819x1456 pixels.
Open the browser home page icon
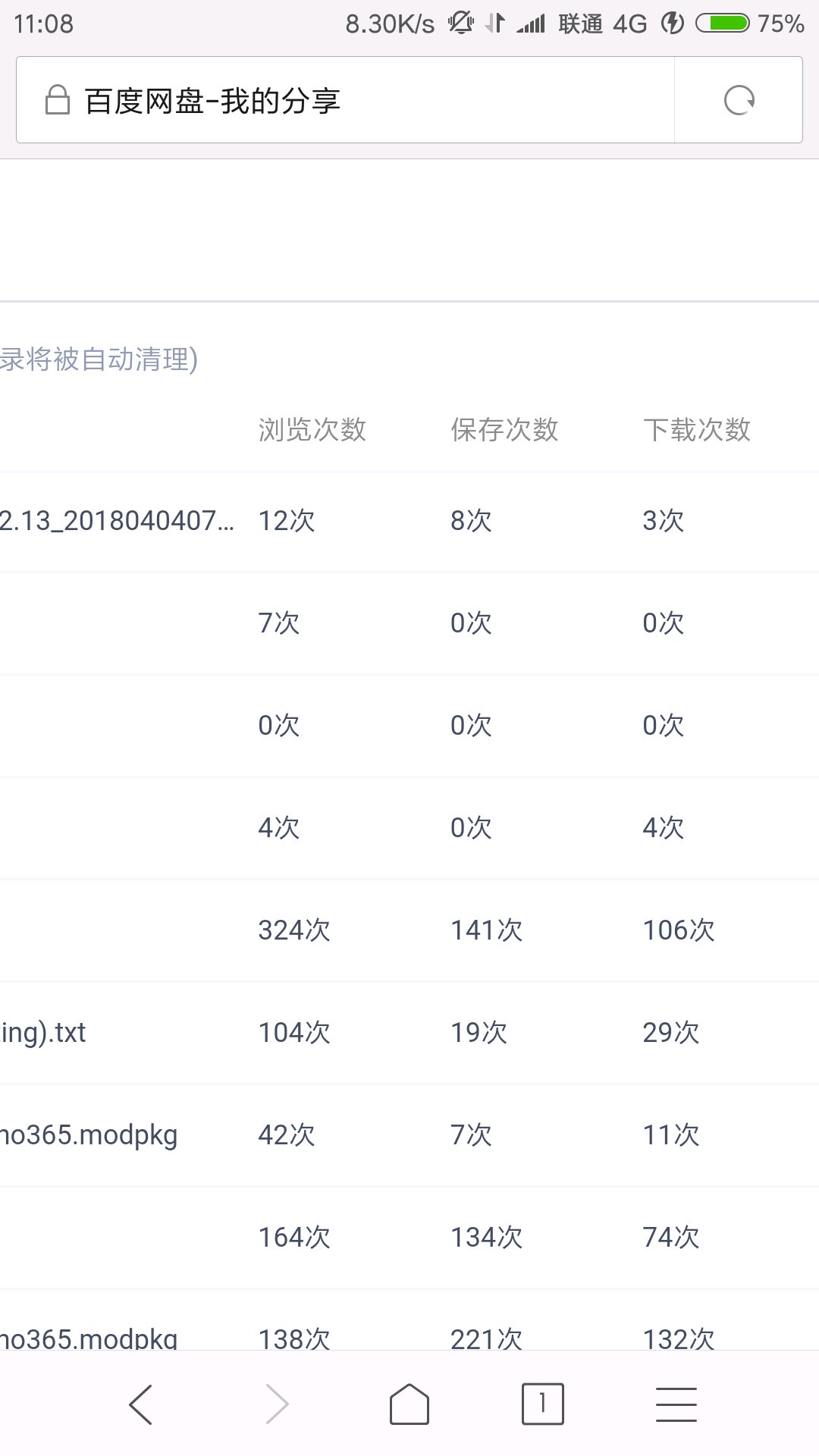tap(409, 1404)
